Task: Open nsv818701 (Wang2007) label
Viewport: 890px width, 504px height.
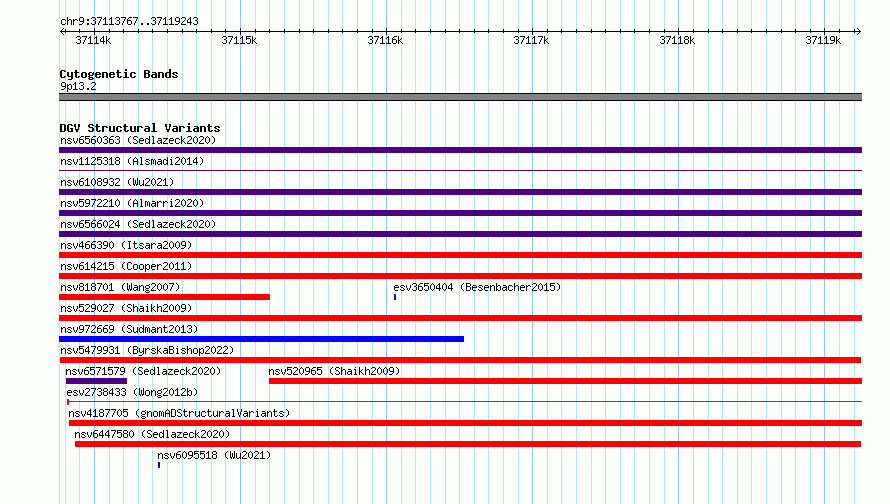Action: coord(120,287)
